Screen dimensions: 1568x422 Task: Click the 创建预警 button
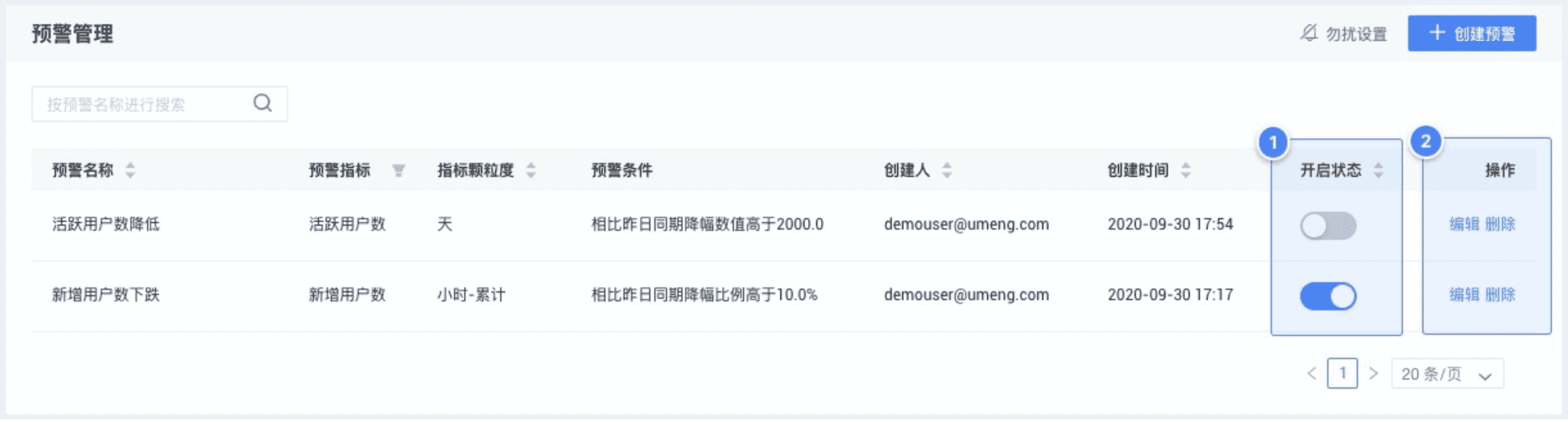pyautogui.click(x=1472, y=33)
